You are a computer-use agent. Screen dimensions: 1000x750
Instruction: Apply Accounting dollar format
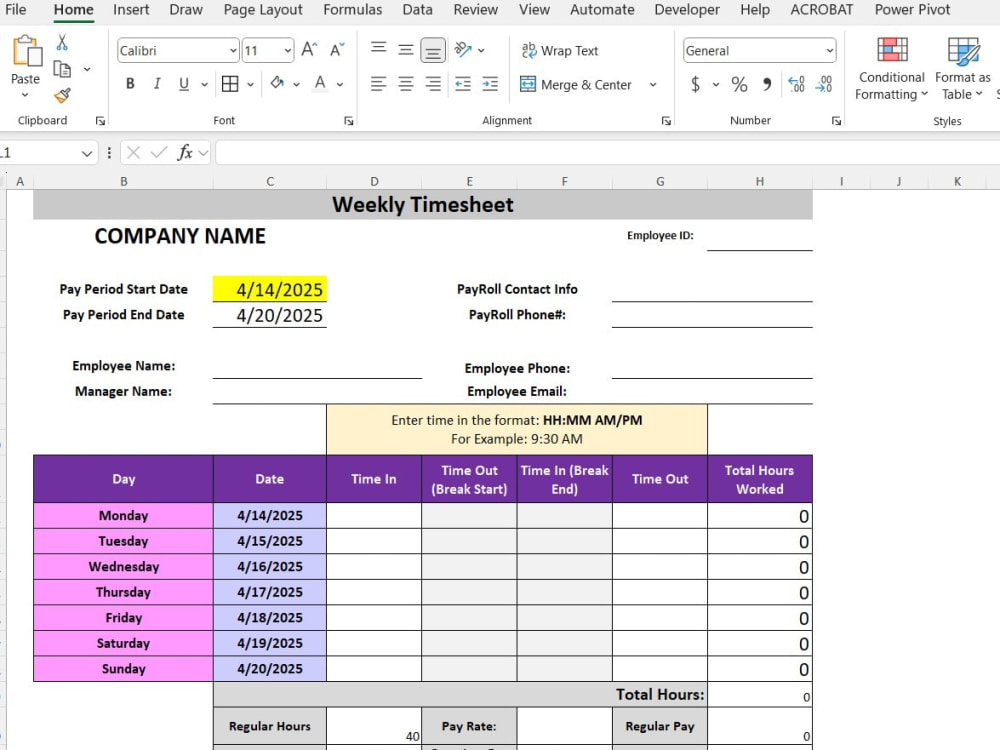tap(696, 84)
